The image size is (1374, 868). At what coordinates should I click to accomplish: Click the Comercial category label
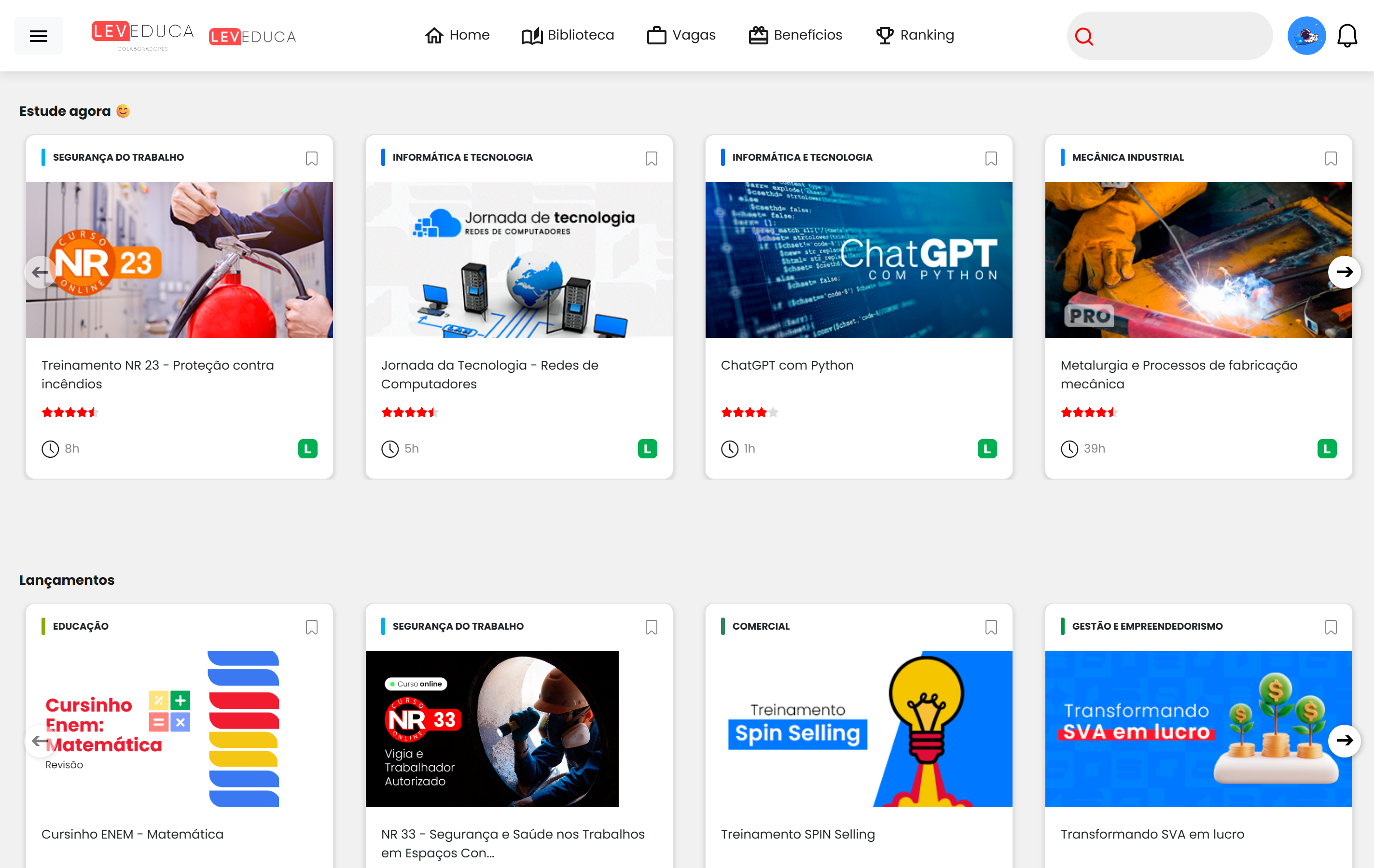pos(761,626)
